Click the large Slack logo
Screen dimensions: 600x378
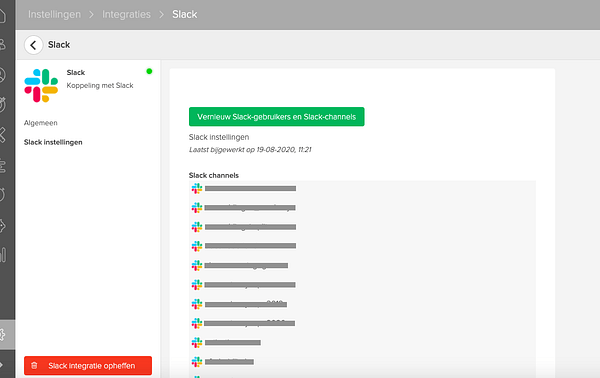(x=41, y=85)
